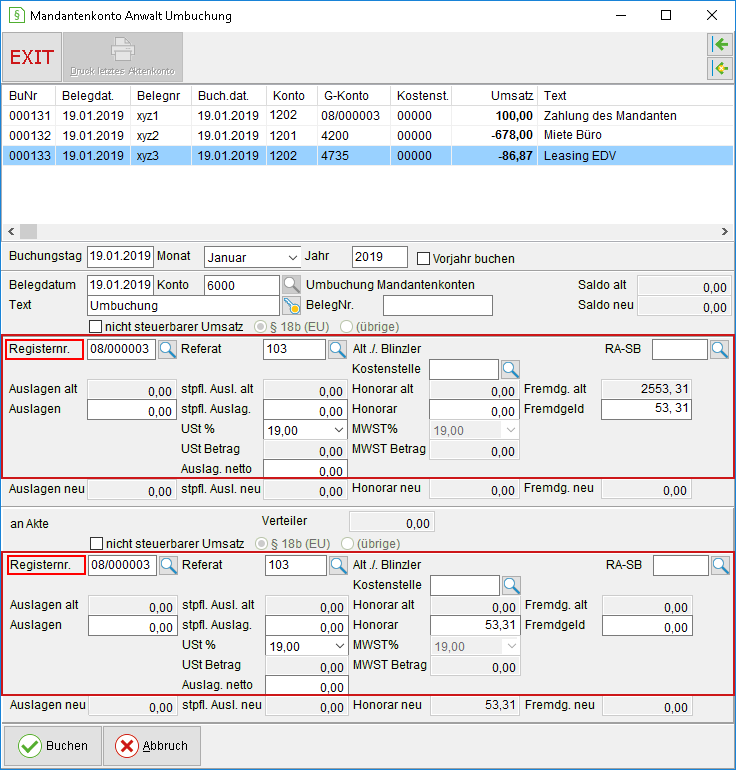Screen dimensions: 736x770
Task: Open the upper USt % dropdown
Action: (x=305, y=430)
